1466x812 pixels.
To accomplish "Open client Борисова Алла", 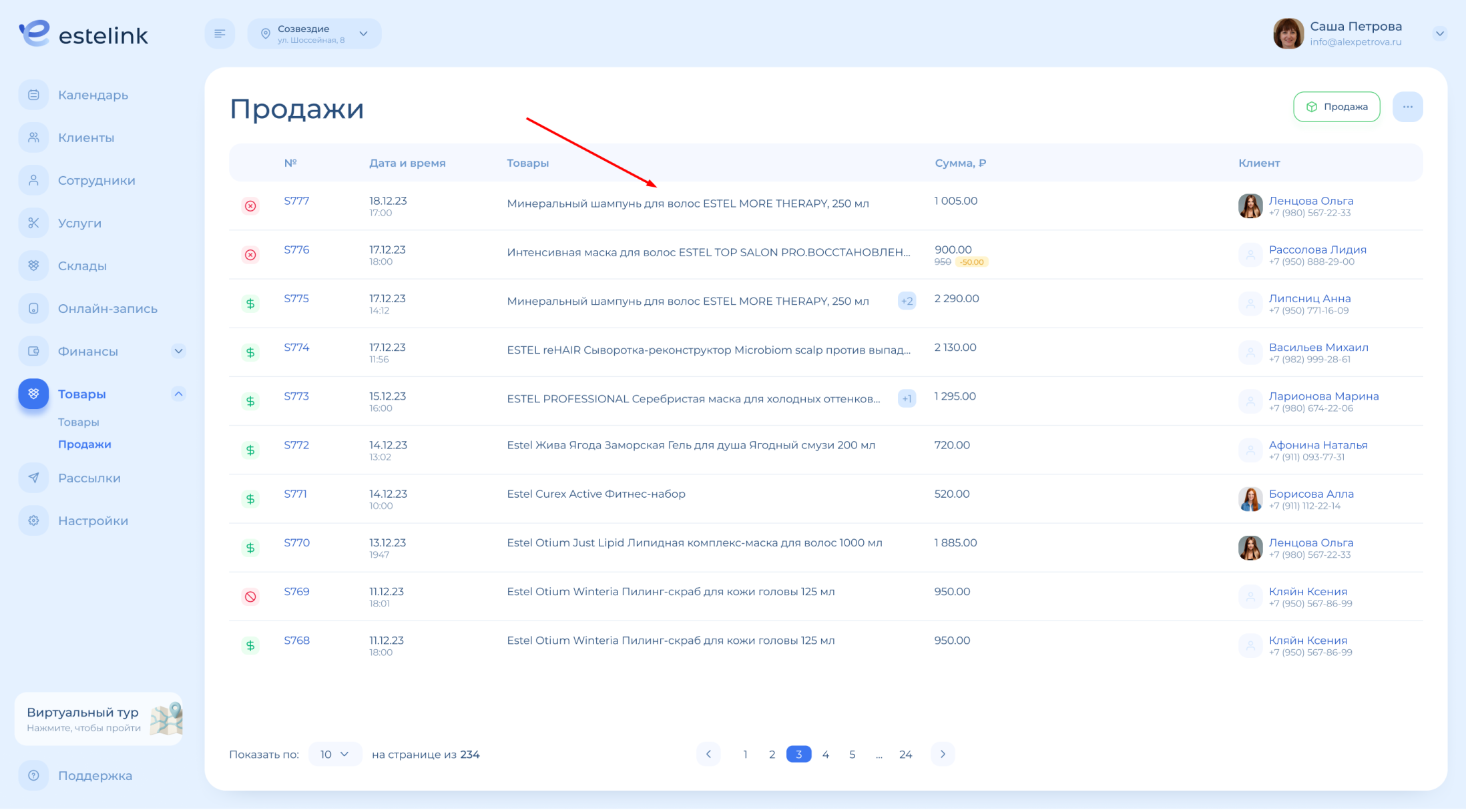I will point(1311,494).
